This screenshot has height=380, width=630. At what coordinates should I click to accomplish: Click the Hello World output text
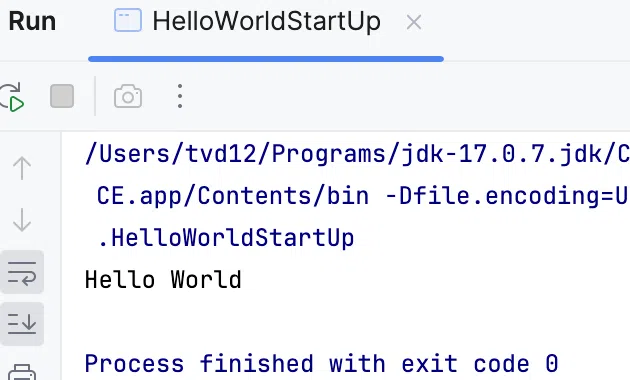[163, 280]
